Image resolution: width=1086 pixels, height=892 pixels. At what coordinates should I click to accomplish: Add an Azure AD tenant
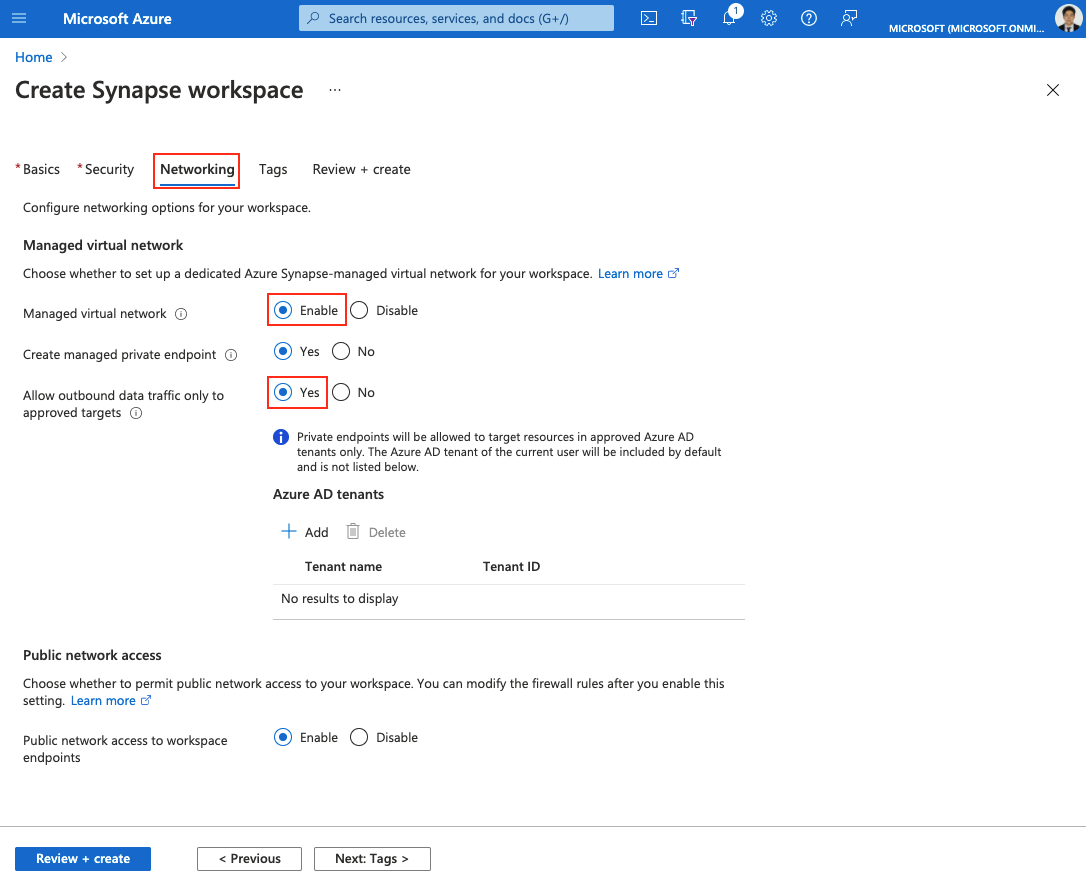coord(304,531)
